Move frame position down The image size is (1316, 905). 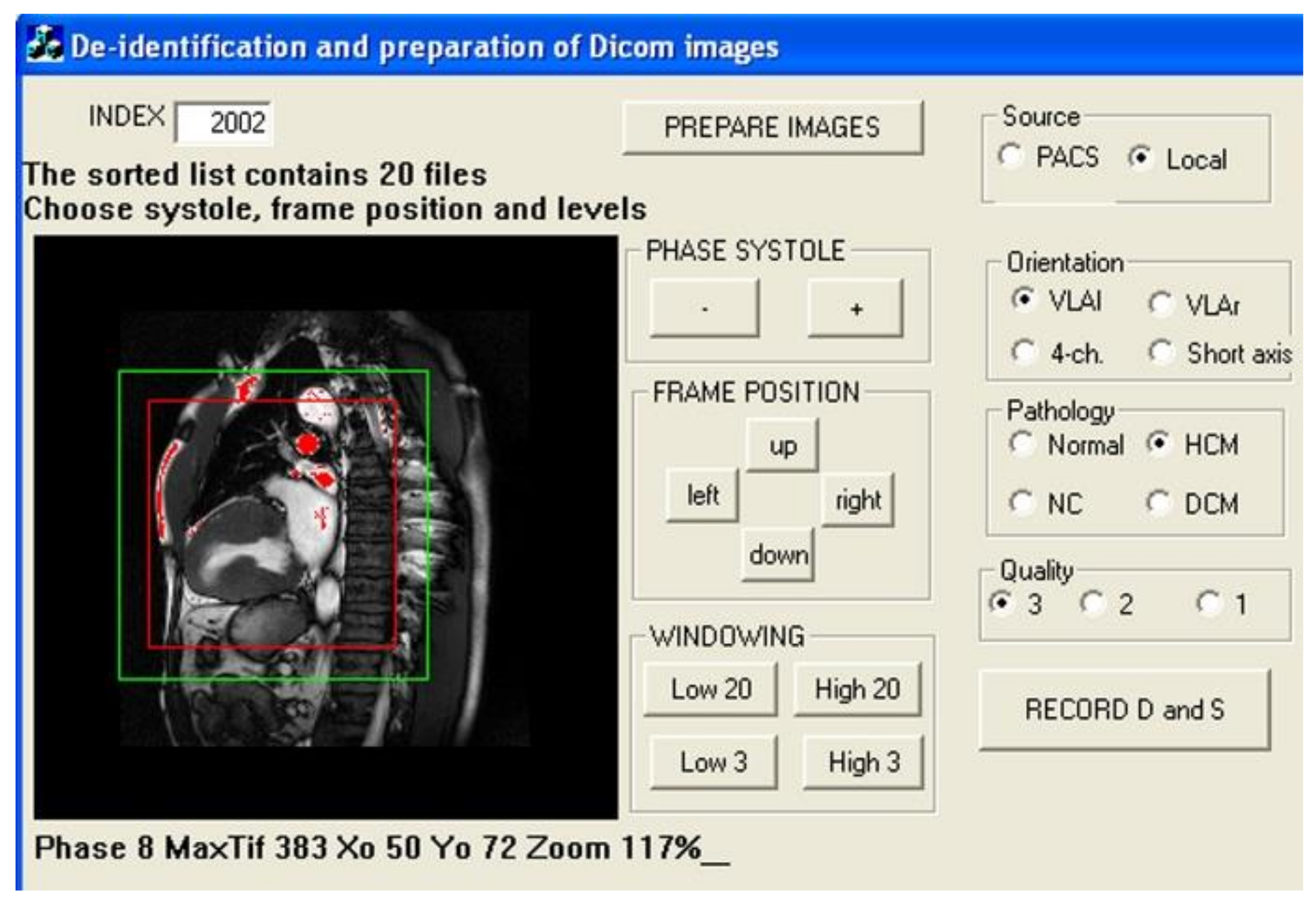point(778,554)
